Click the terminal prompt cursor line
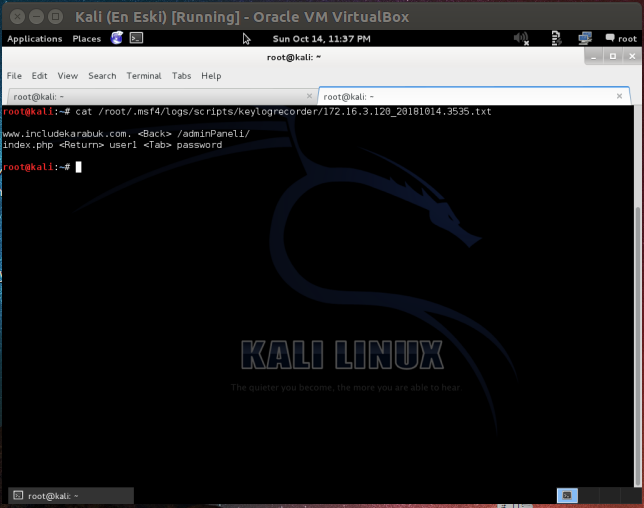Viewport: 644px width, 508px height. tap(42, 167)
